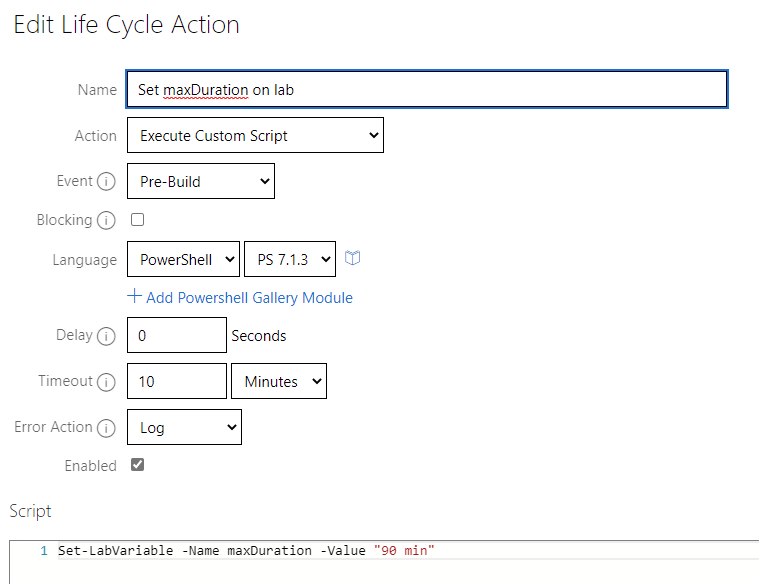Open the Error Action dropdown set to Log
Screen dimensions: 759x584
coord(184,428)
